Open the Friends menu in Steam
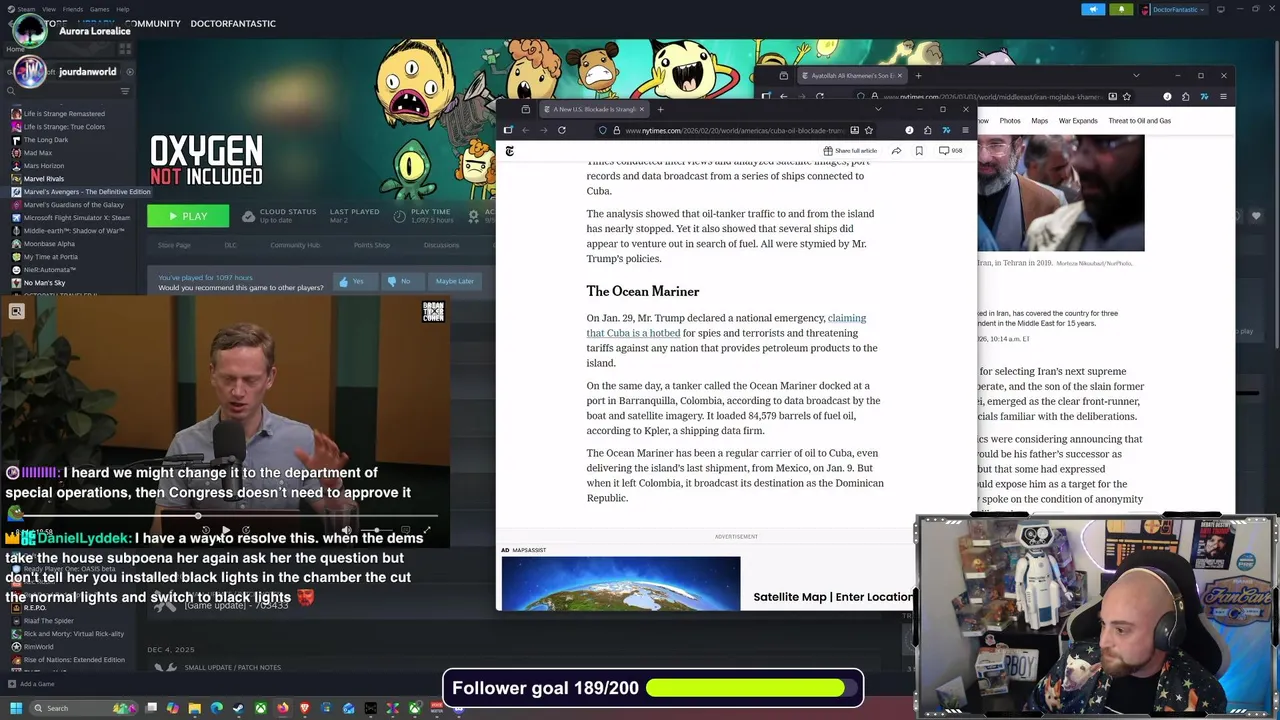The width and height of the screenshot is (1280, 720). click(73, 9)
